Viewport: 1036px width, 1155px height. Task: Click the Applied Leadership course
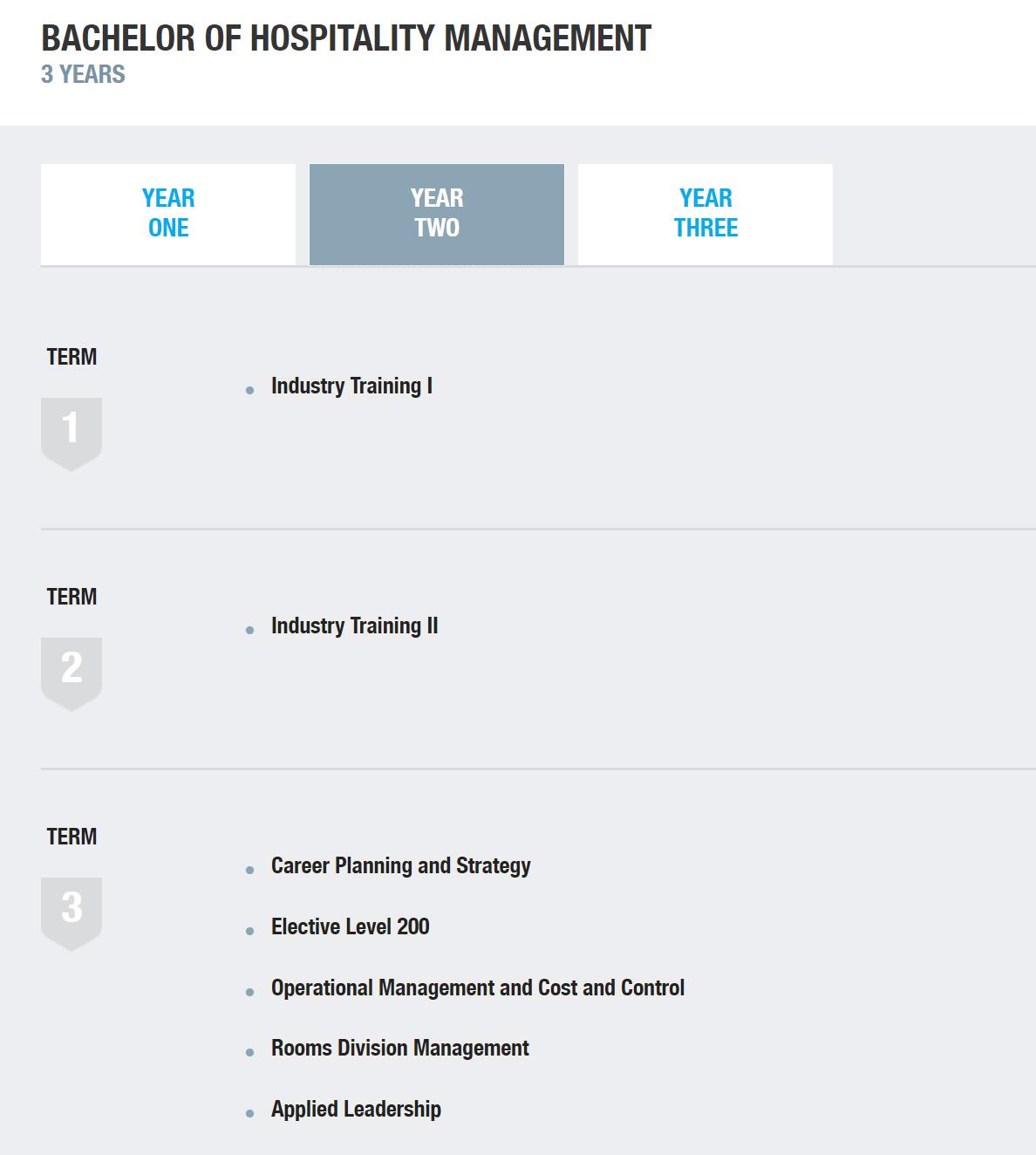[356, 1110]
